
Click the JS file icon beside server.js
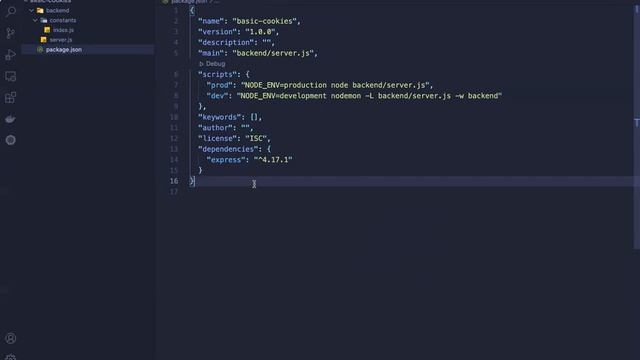(x=44, y=40)
